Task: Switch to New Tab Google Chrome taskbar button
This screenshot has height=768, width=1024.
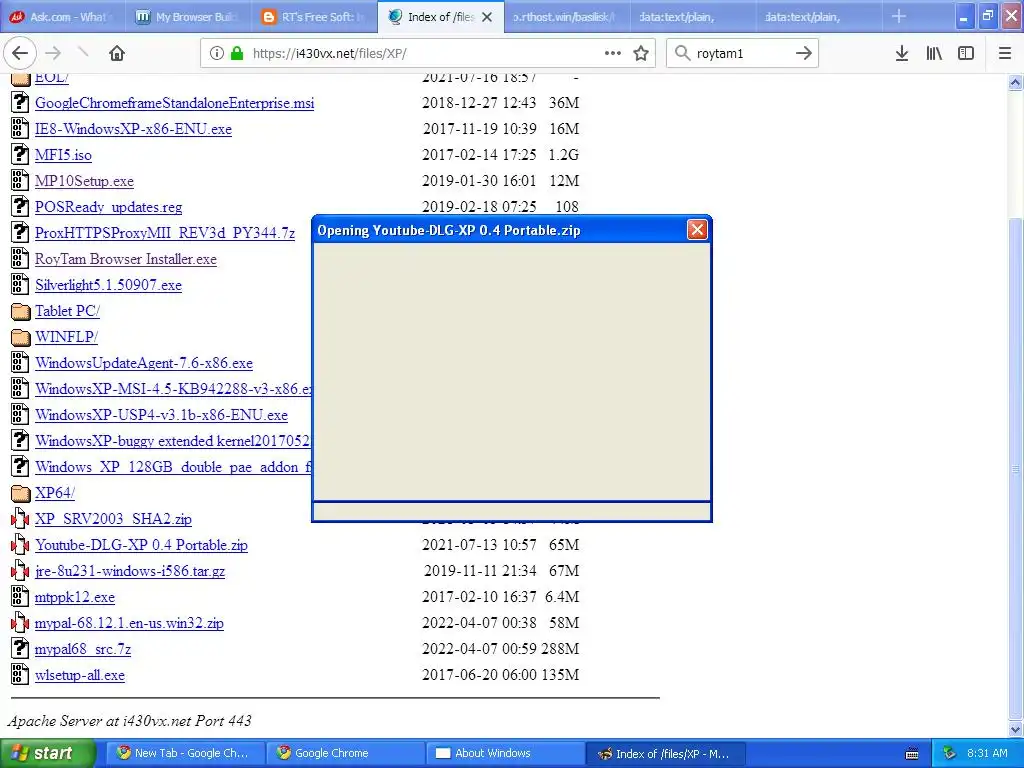Action: [185, 753]
